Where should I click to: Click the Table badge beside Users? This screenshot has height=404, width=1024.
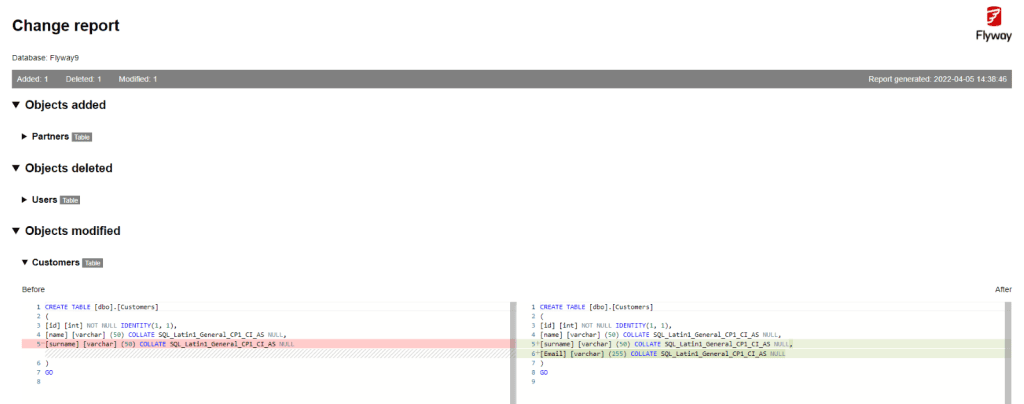pos(70,200)
